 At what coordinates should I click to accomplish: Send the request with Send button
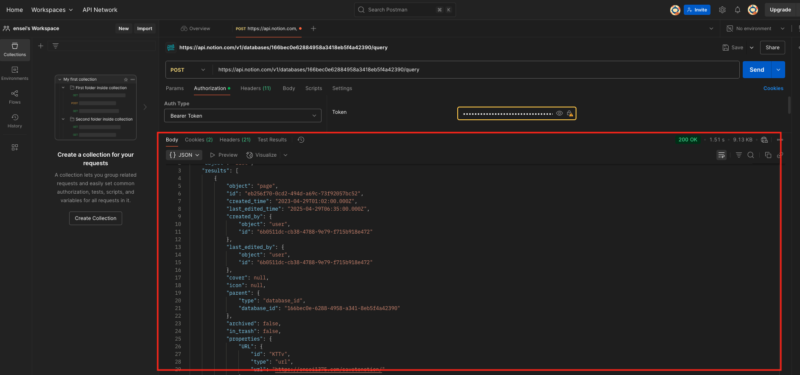pyautogui.click(x=757, y=70)
